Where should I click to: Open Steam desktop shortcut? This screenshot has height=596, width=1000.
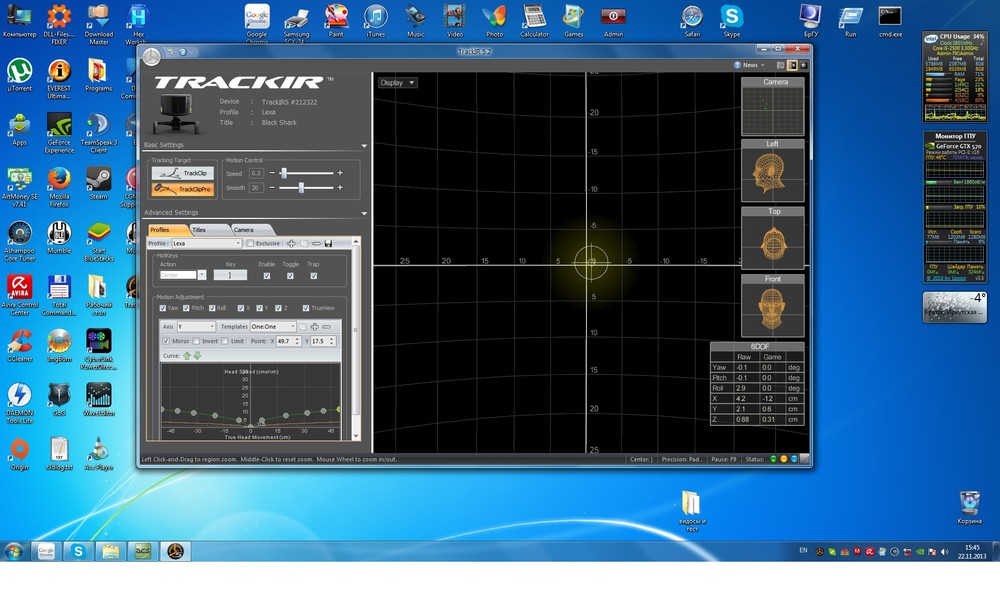tap(98, 183)
